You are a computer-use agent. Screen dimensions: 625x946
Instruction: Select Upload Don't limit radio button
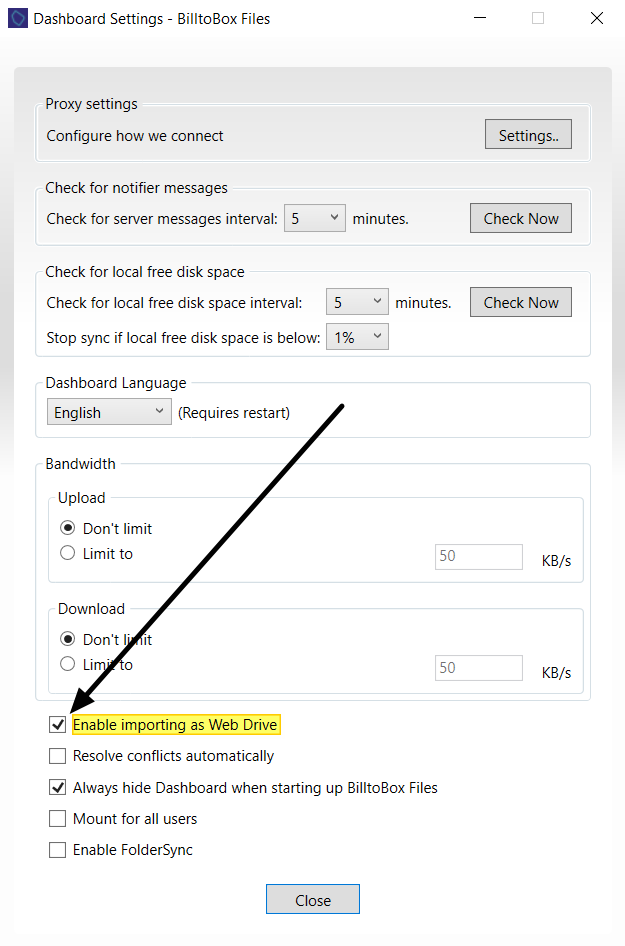68,529
